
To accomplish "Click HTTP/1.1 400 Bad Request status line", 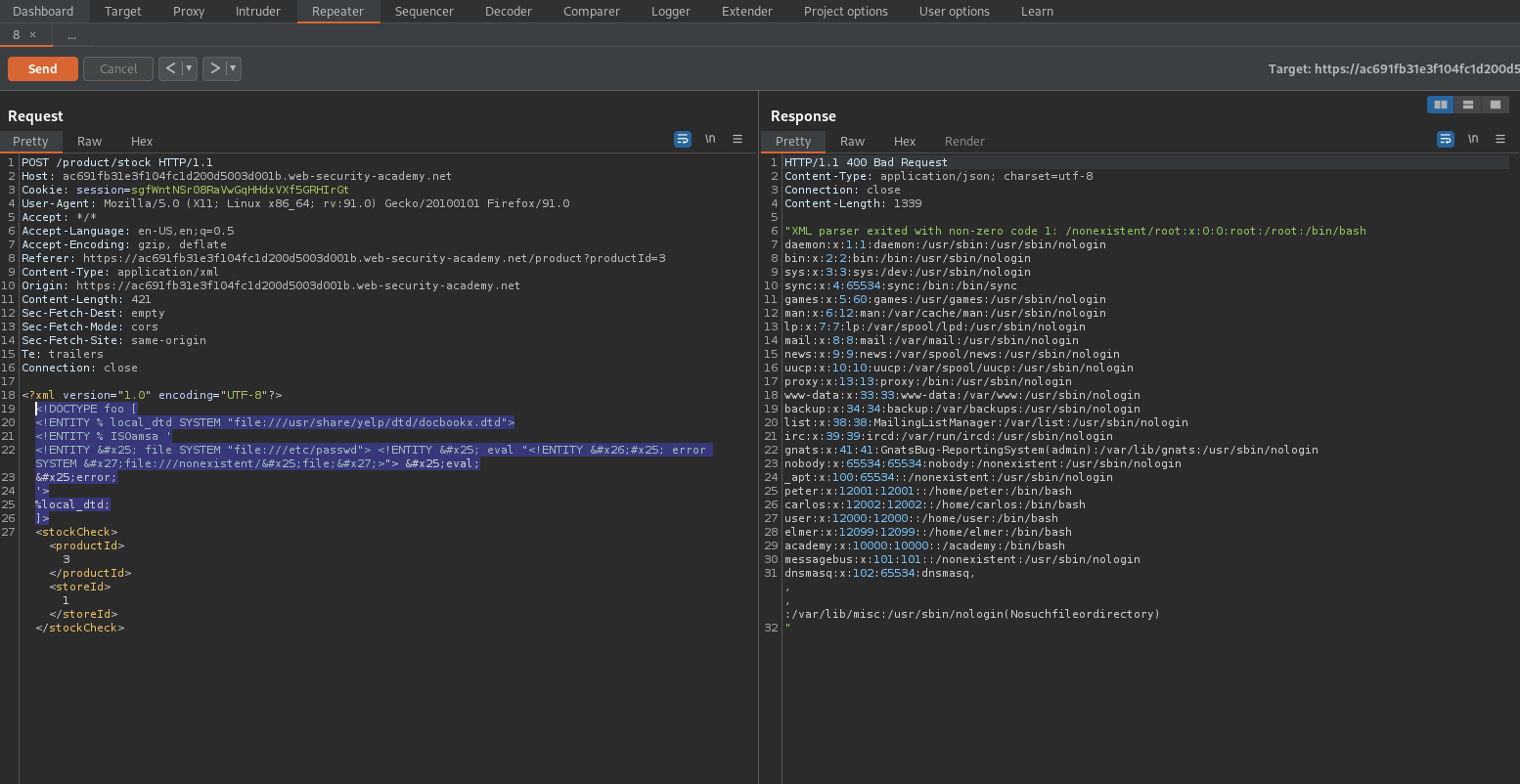I will pos(866,162).
